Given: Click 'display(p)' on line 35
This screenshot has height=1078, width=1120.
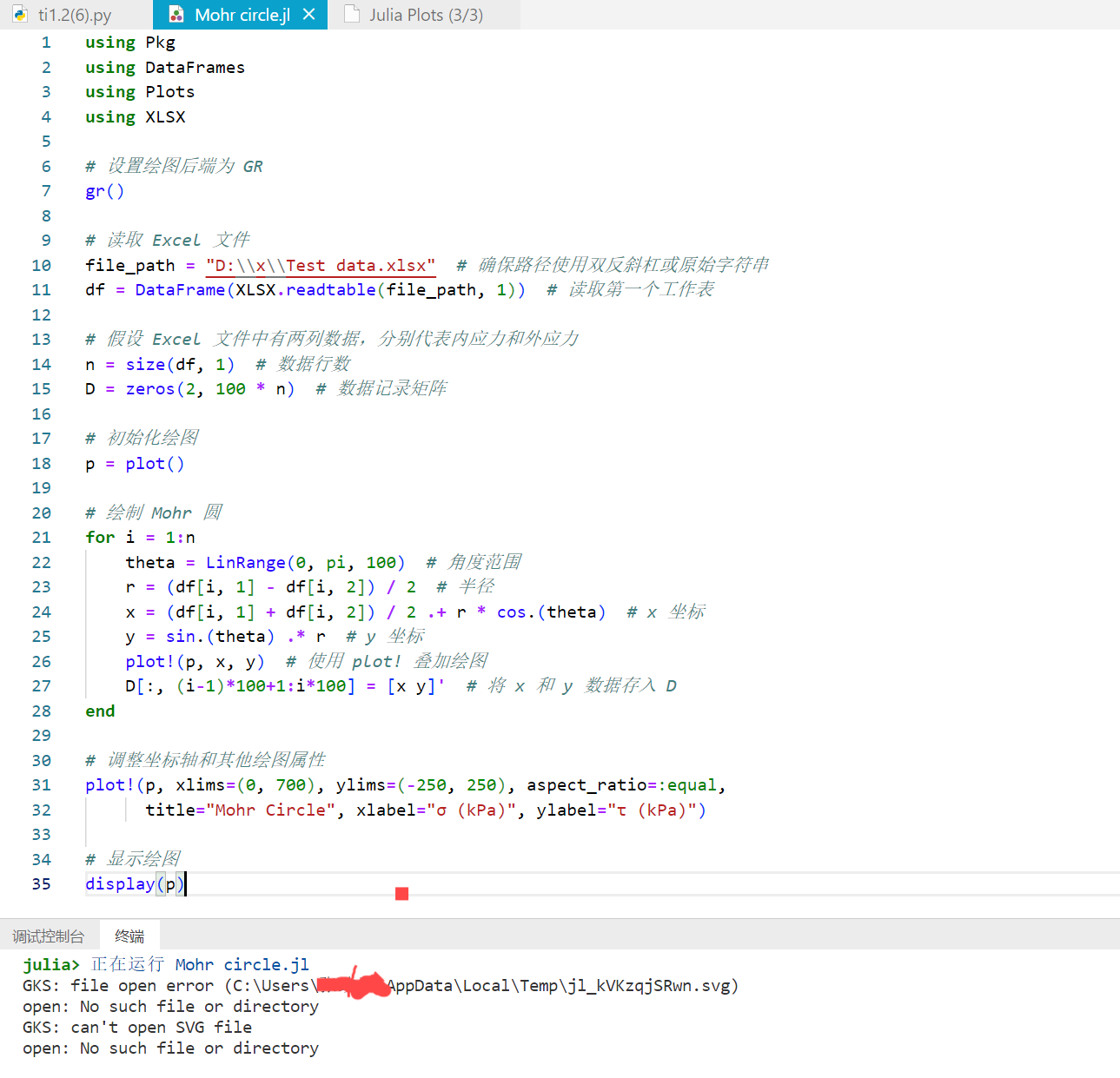Looking at the screenshot, I should pyautogui.click(x=135, y=884).
